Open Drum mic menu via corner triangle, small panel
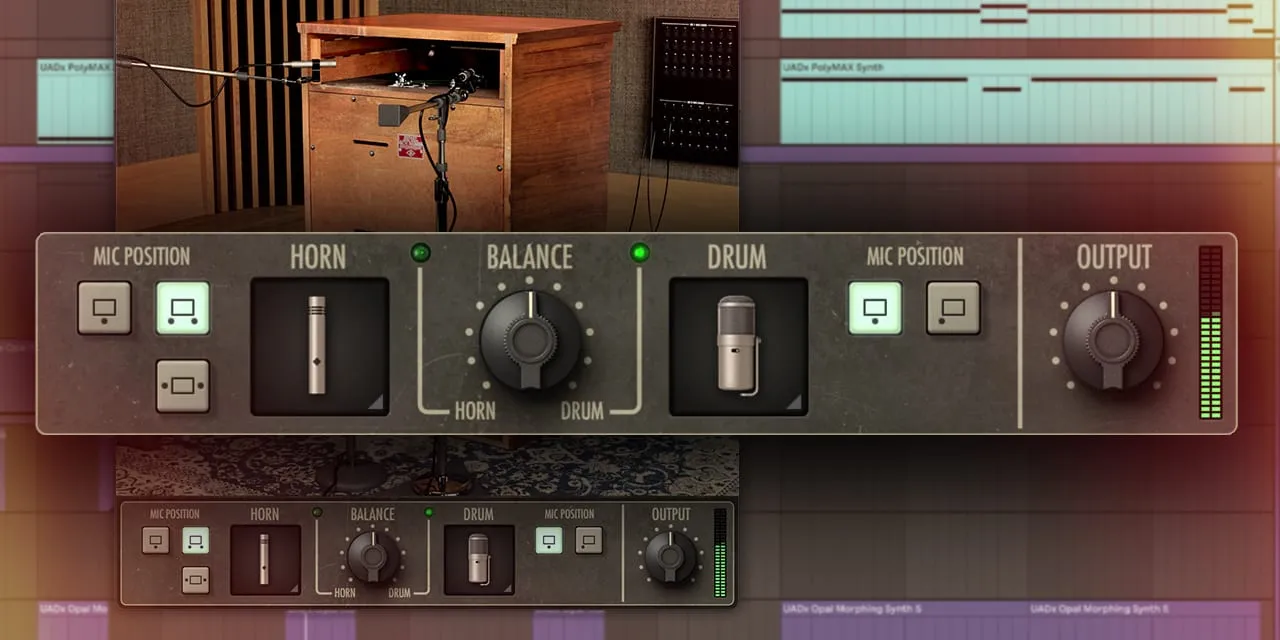1280x640 pixels. (x=507, y=589)
